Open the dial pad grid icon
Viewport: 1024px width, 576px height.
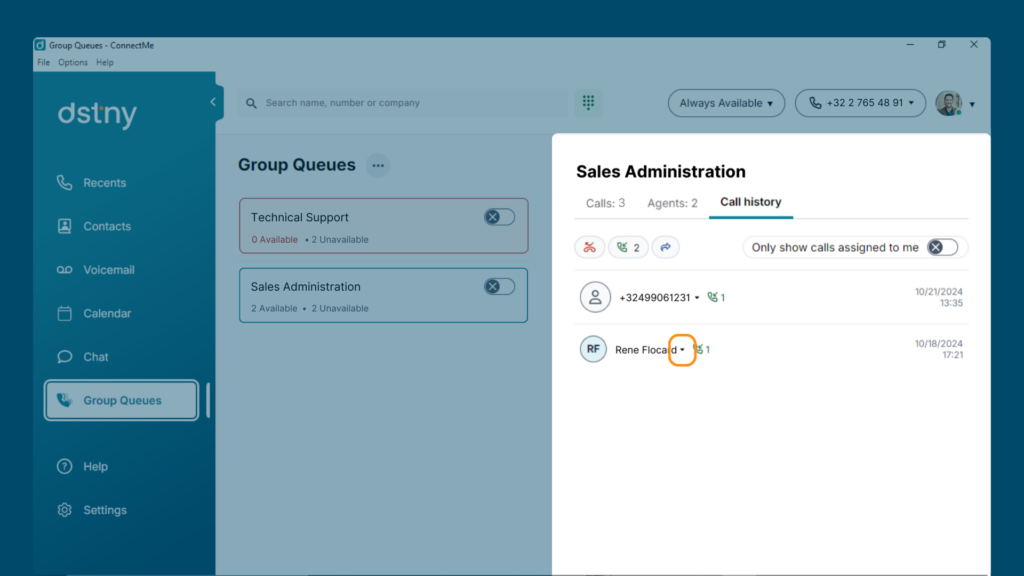(x=588, y=103)
